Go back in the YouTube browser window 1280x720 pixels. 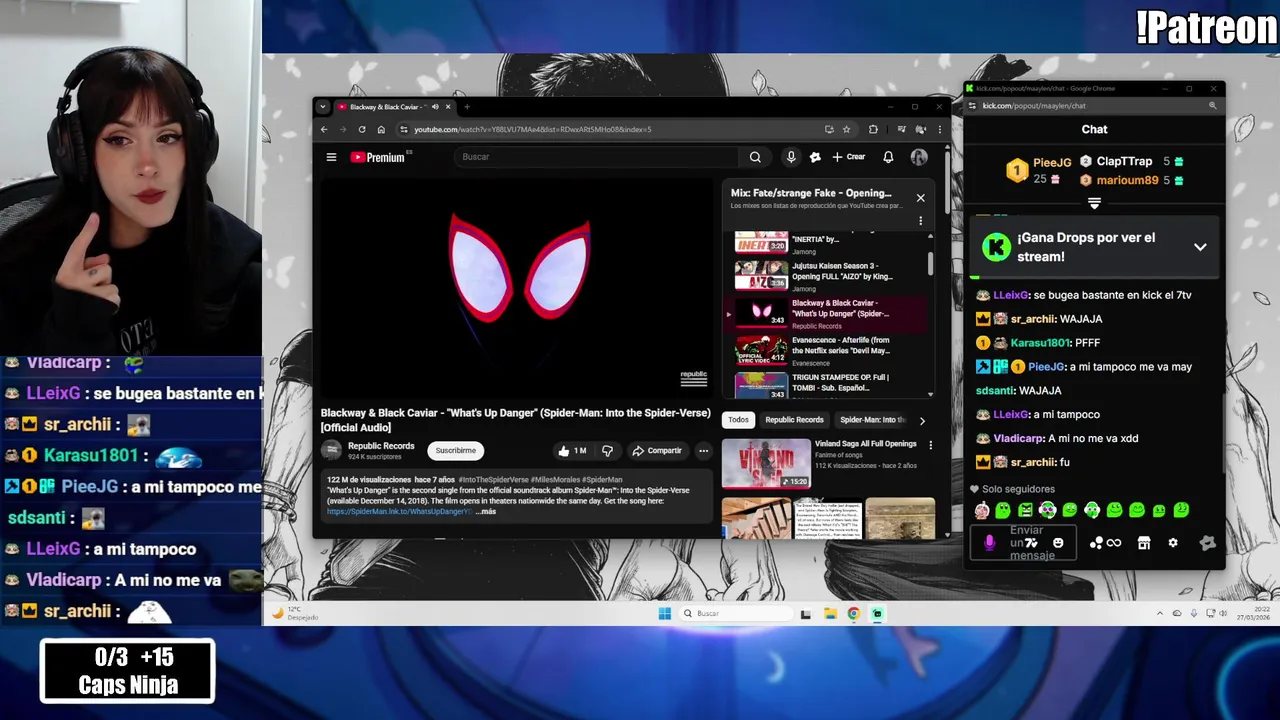[324, 129]
